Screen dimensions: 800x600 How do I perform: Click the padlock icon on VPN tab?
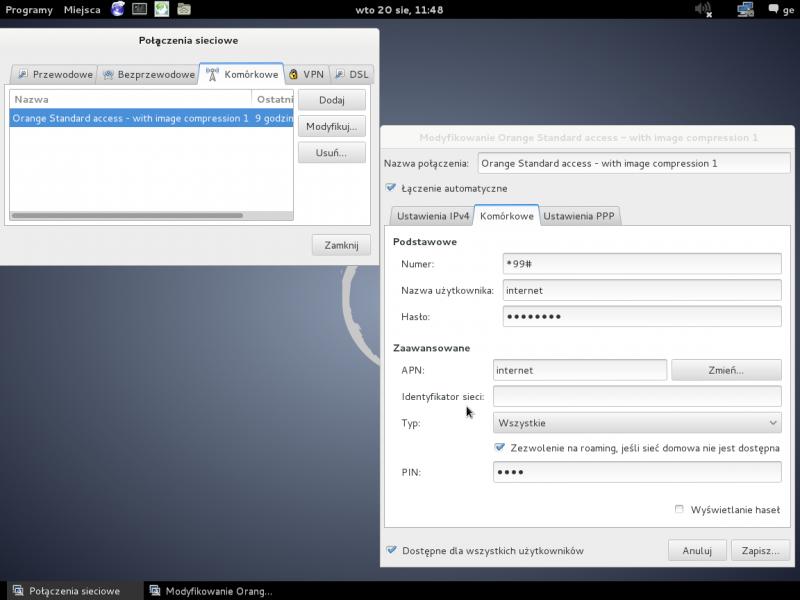tap(293, 75)
